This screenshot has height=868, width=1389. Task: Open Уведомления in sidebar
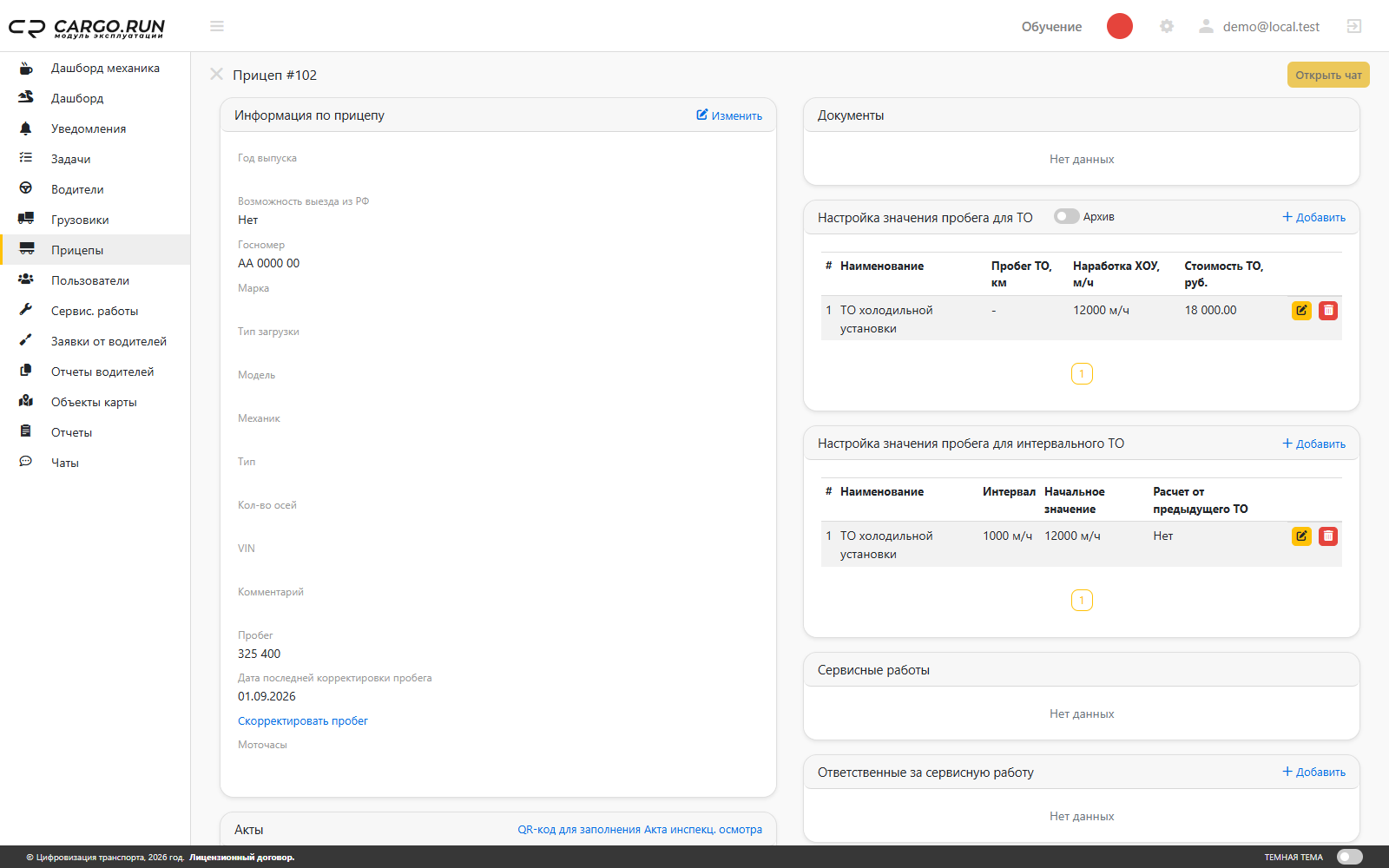[x=95, y=128]
